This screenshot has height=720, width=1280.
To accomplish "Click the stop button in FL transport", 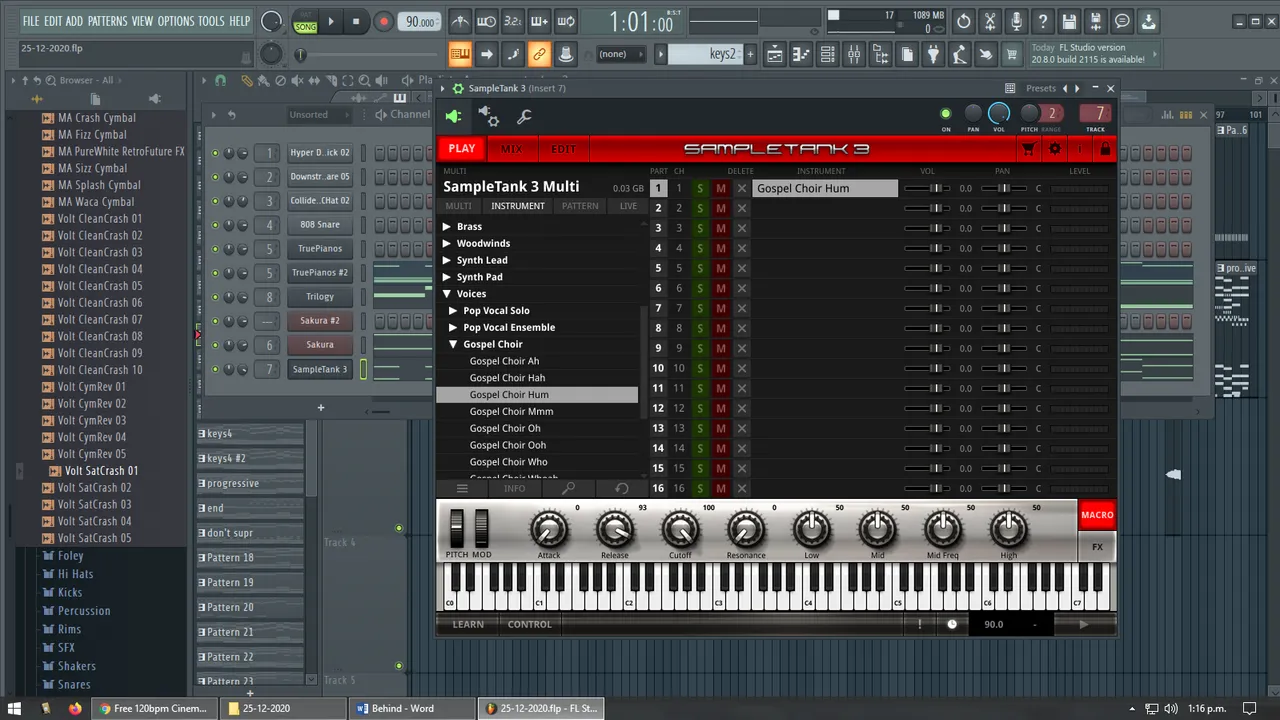I will (357, 21).
